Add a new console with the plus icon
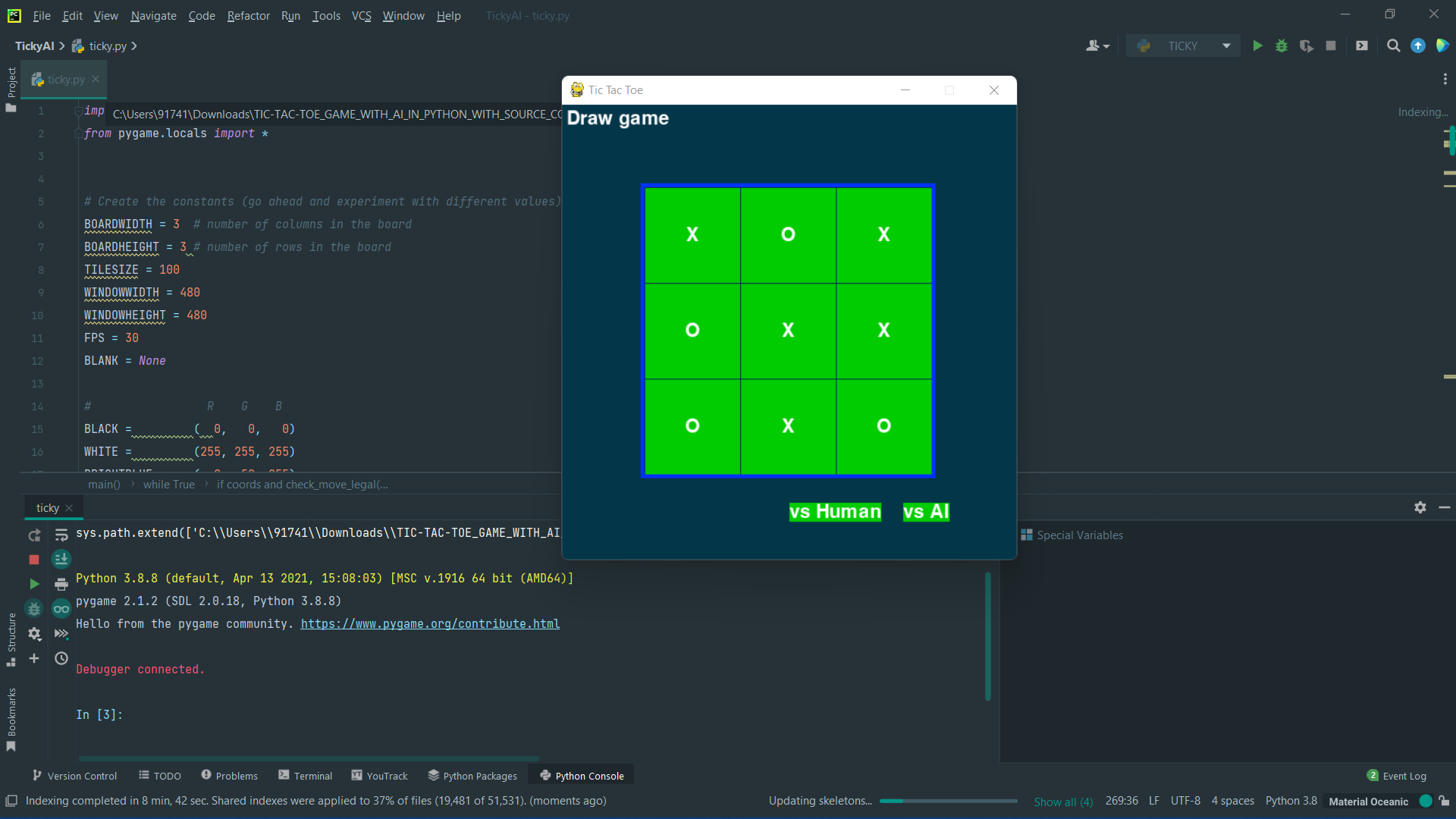The width and height of the screenshot is (1456, 819). 34,658
